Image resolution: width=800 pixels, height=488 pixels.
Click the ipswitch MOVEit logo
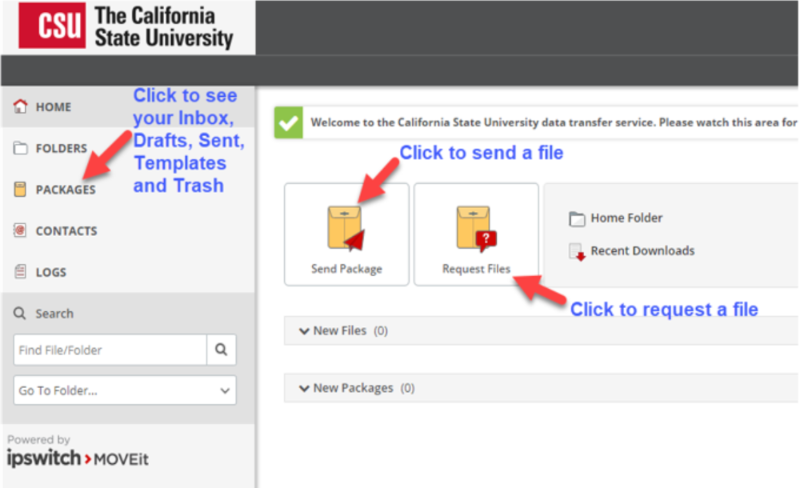click(x=78, y=459)
